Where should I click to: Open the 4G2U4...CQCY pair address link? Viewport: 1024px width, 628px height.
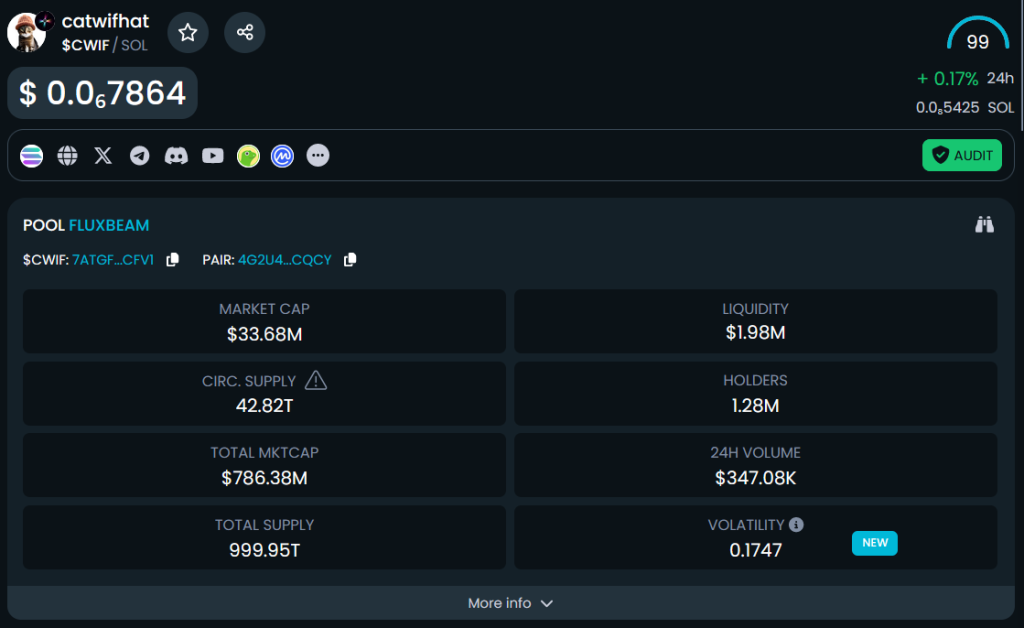[285, 260]
